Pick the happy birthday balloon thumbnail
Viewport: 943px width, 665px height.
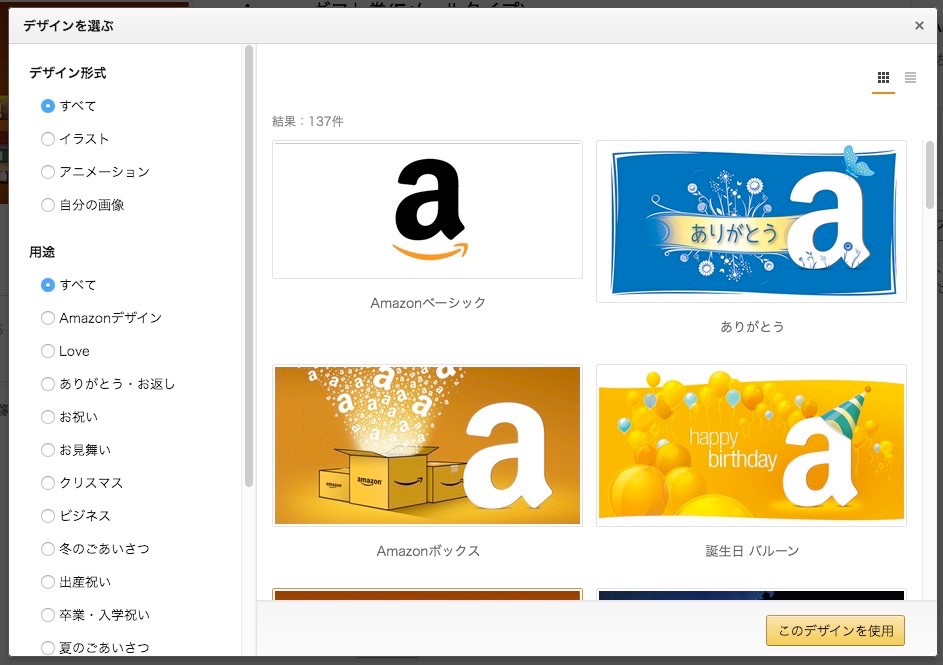click(751, 446)
